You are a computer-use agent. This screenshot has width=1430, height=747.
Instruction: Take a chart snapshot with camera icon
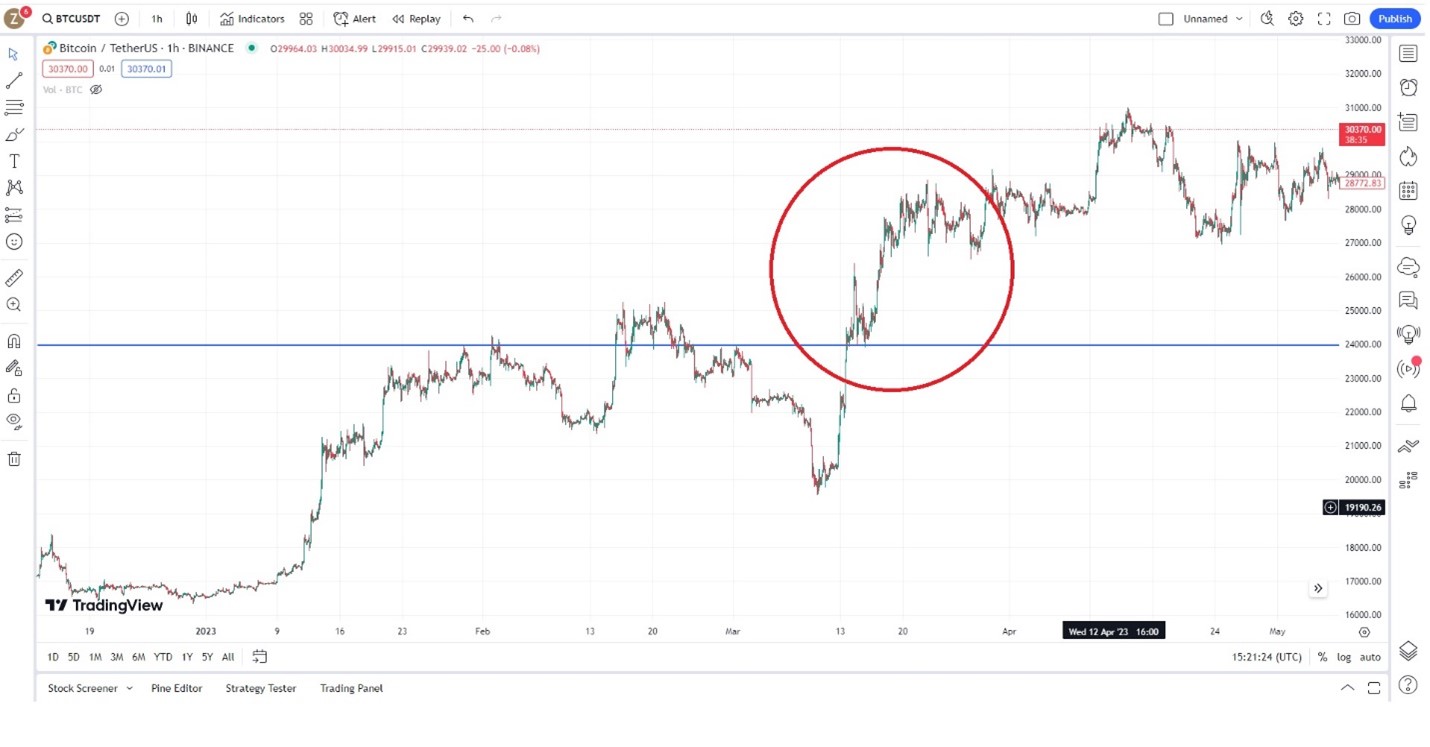coord(1352,19)
